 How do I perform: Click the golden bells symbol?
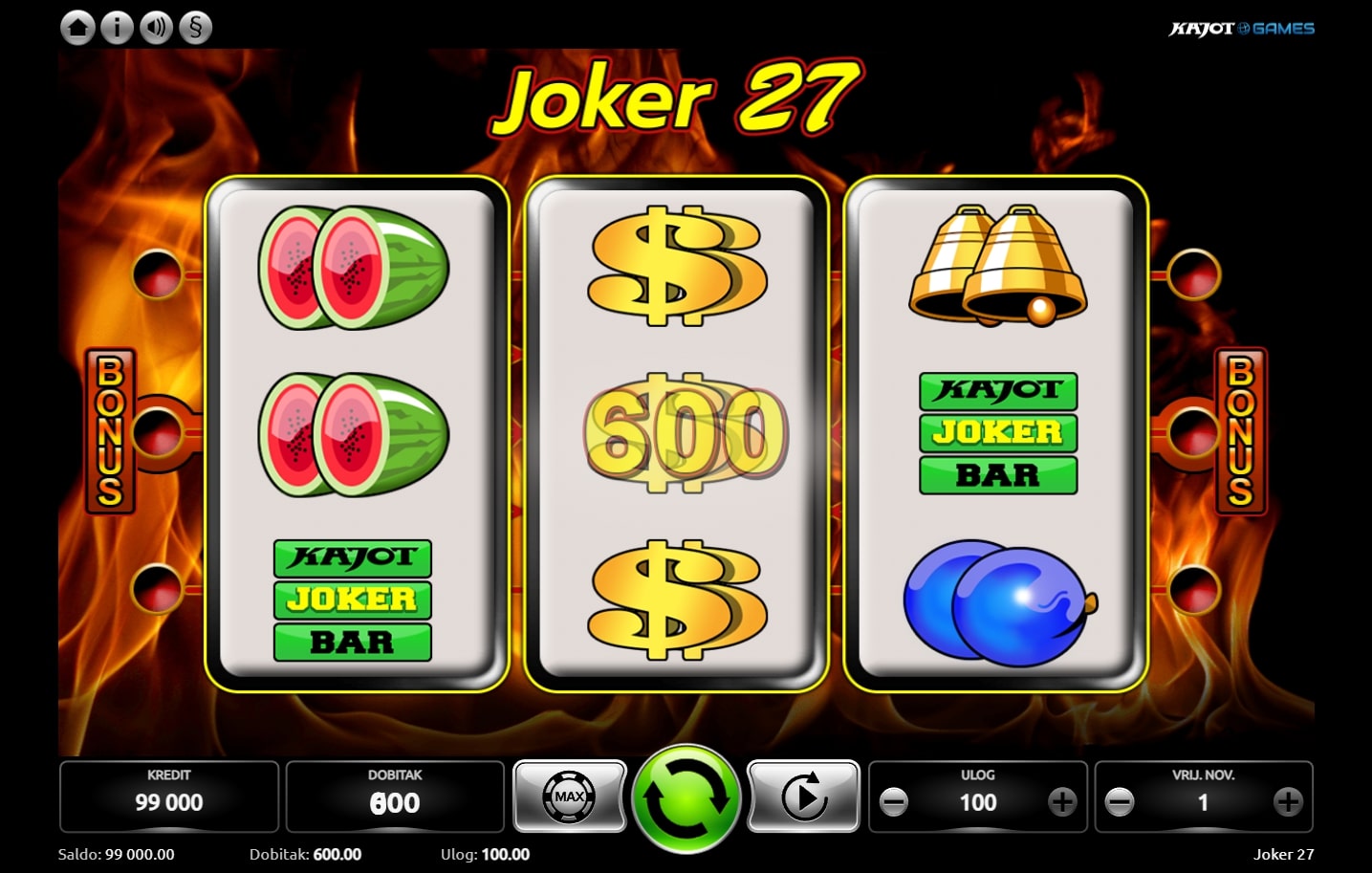click(997, 265)
